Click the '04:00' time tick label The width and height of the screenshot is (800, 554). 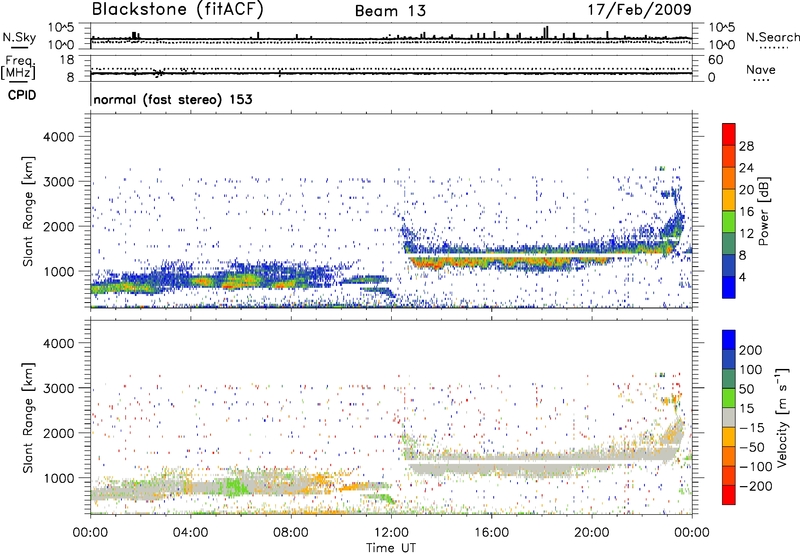click(191, 533)
